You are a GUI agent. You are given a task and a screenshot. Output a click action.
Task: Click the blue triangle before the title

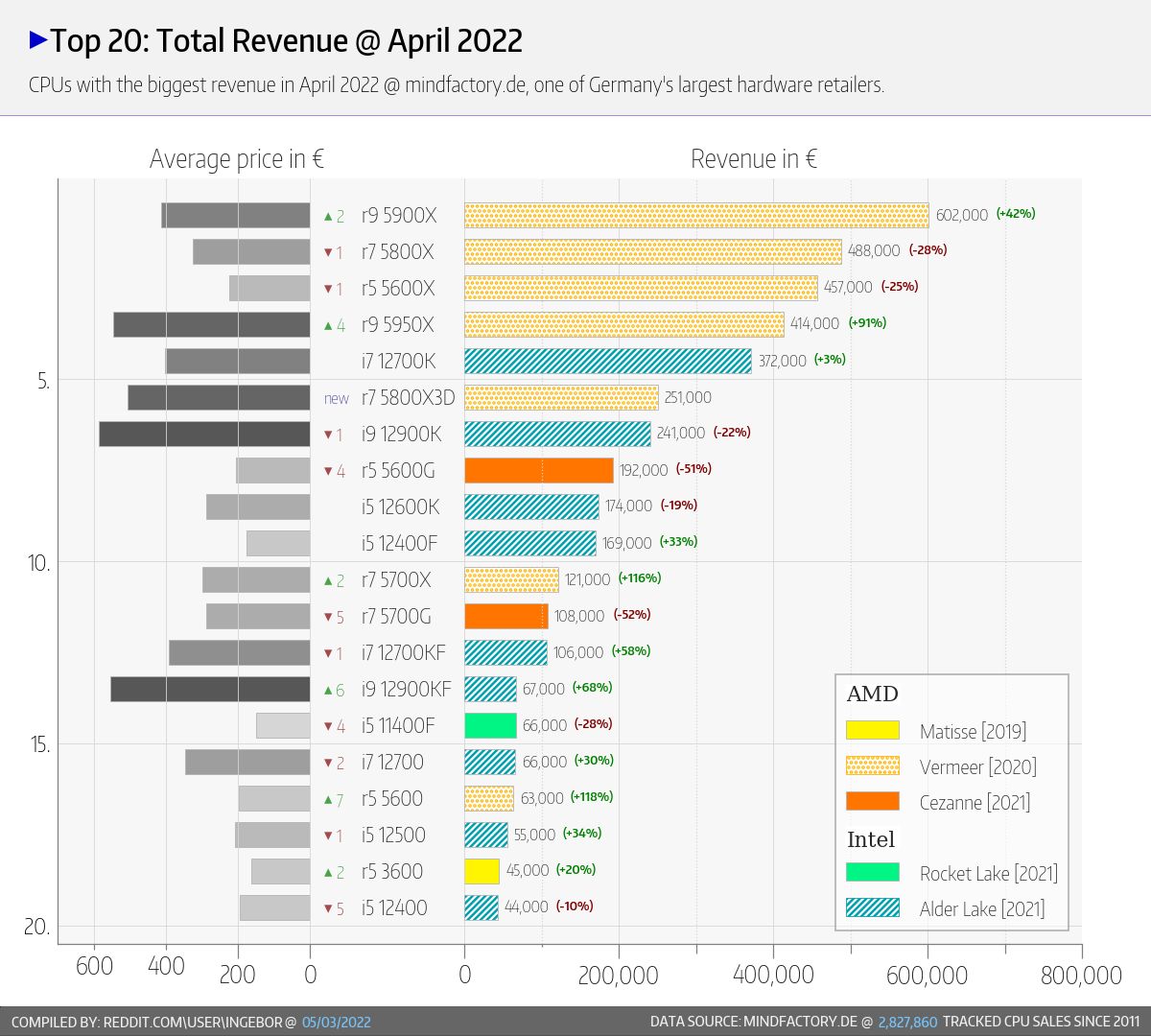(38, 39)
